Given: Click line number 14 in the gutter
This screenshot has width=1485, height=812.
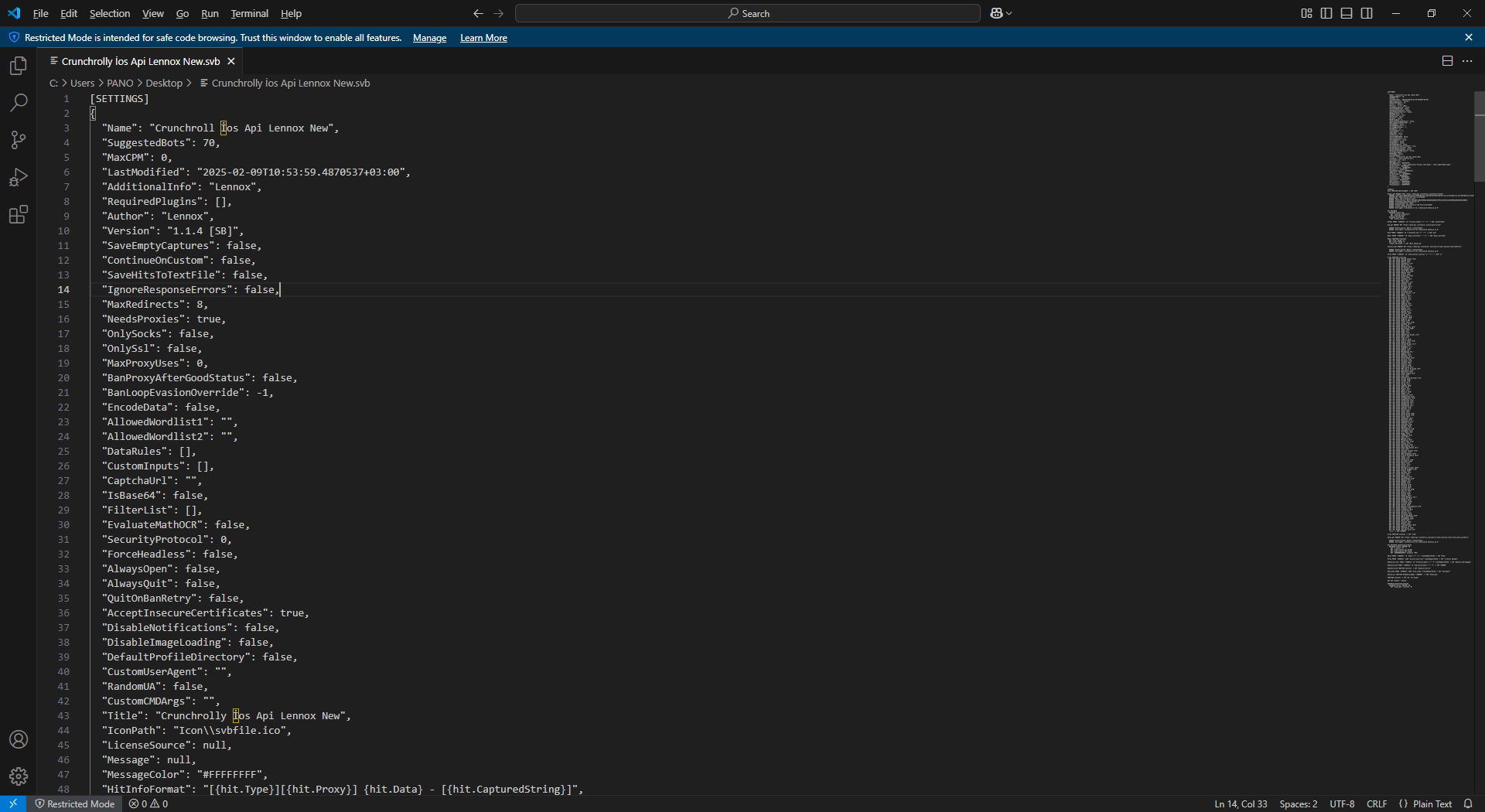Looking at the screenshot, I should tap(63, 290).
